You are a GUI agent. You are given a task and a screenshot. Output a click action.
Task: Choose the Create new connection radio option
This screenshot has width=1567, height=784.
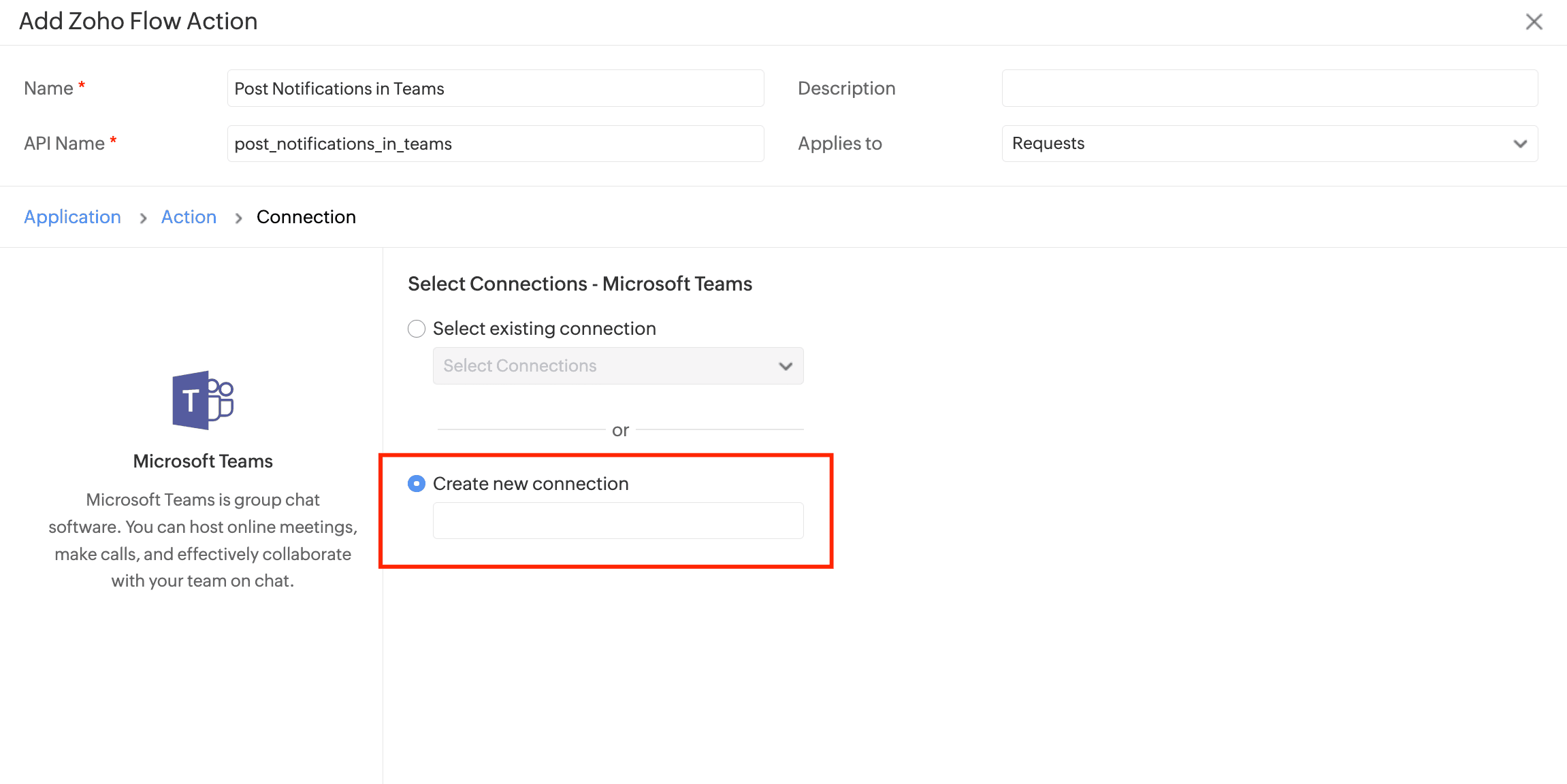[417, 484]
